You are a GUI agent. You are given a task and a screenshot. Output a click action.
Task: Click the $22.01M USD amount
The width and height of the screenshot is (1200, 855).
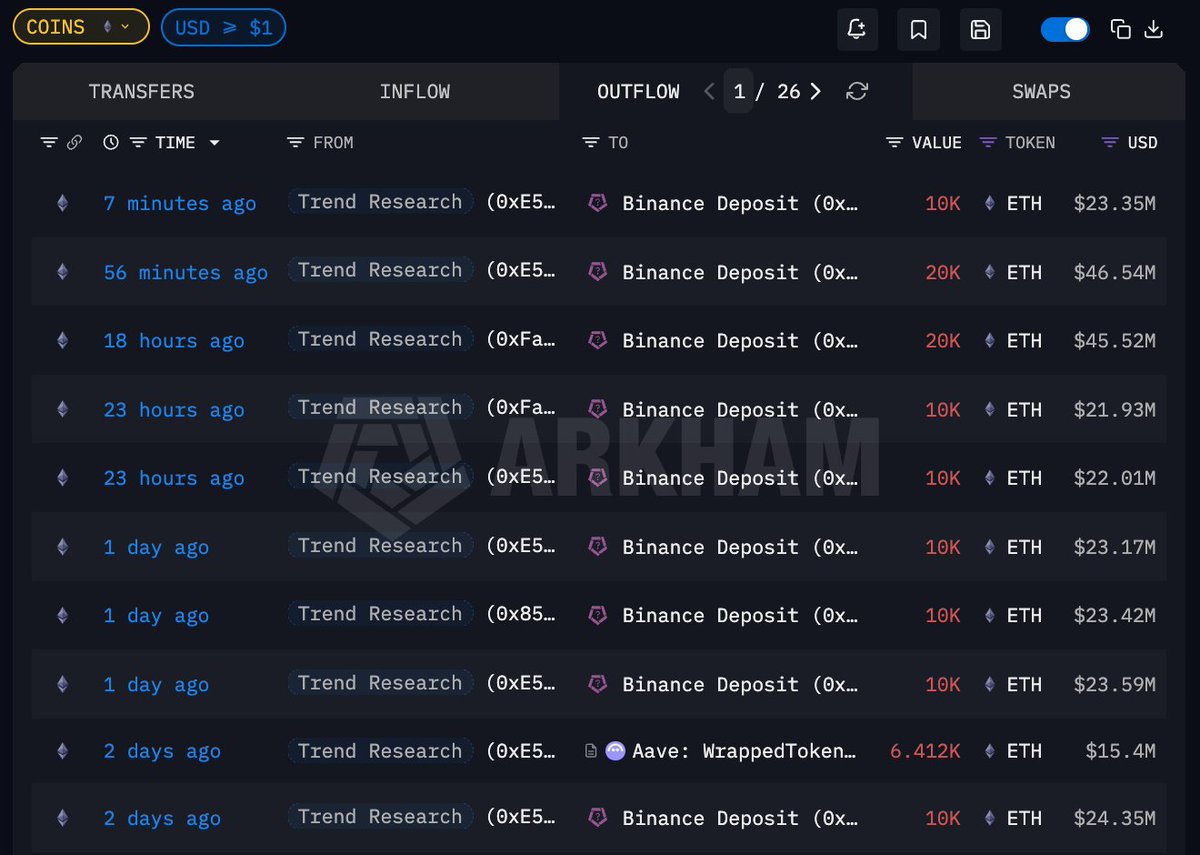click(1114, 478)
